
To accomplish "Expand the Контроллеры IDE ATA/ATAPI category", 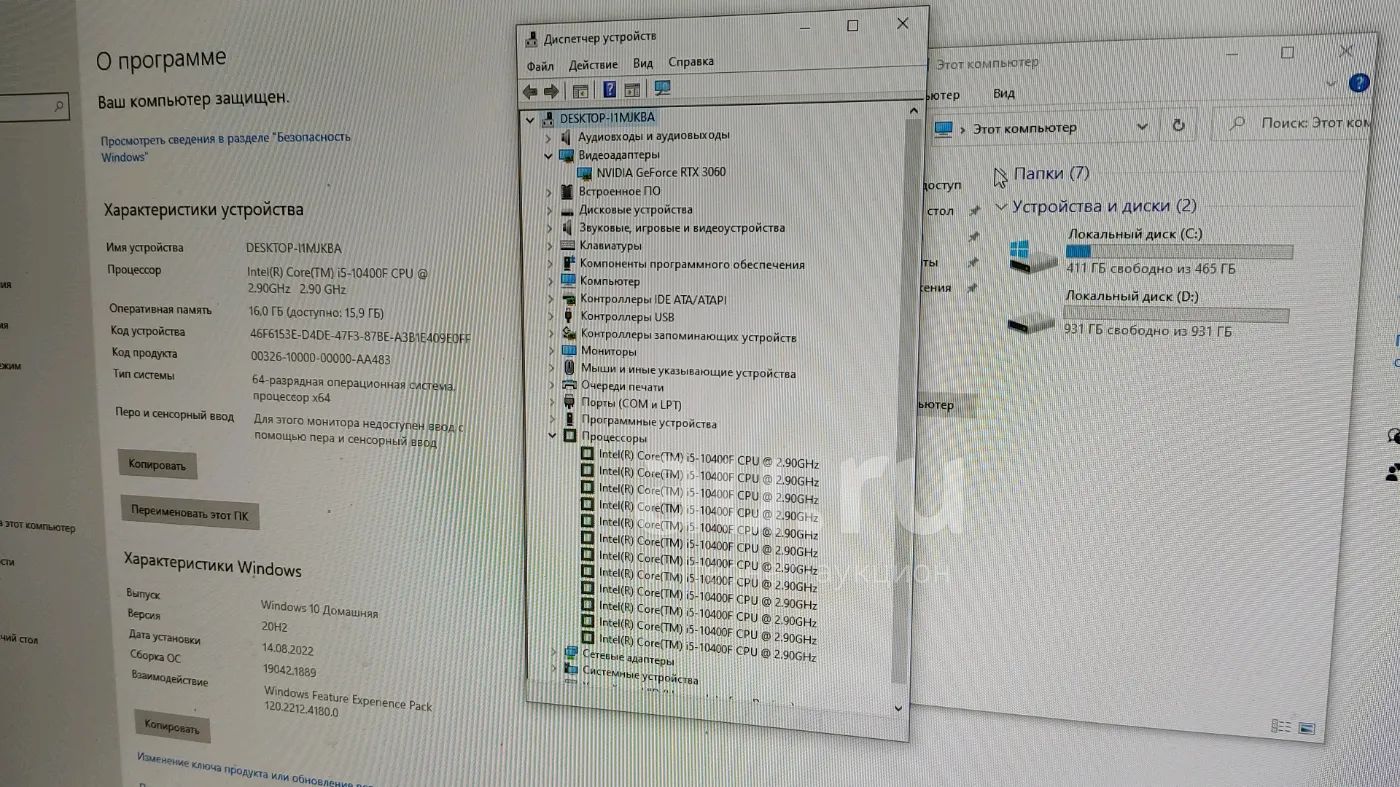I will (x=550, y=299).
